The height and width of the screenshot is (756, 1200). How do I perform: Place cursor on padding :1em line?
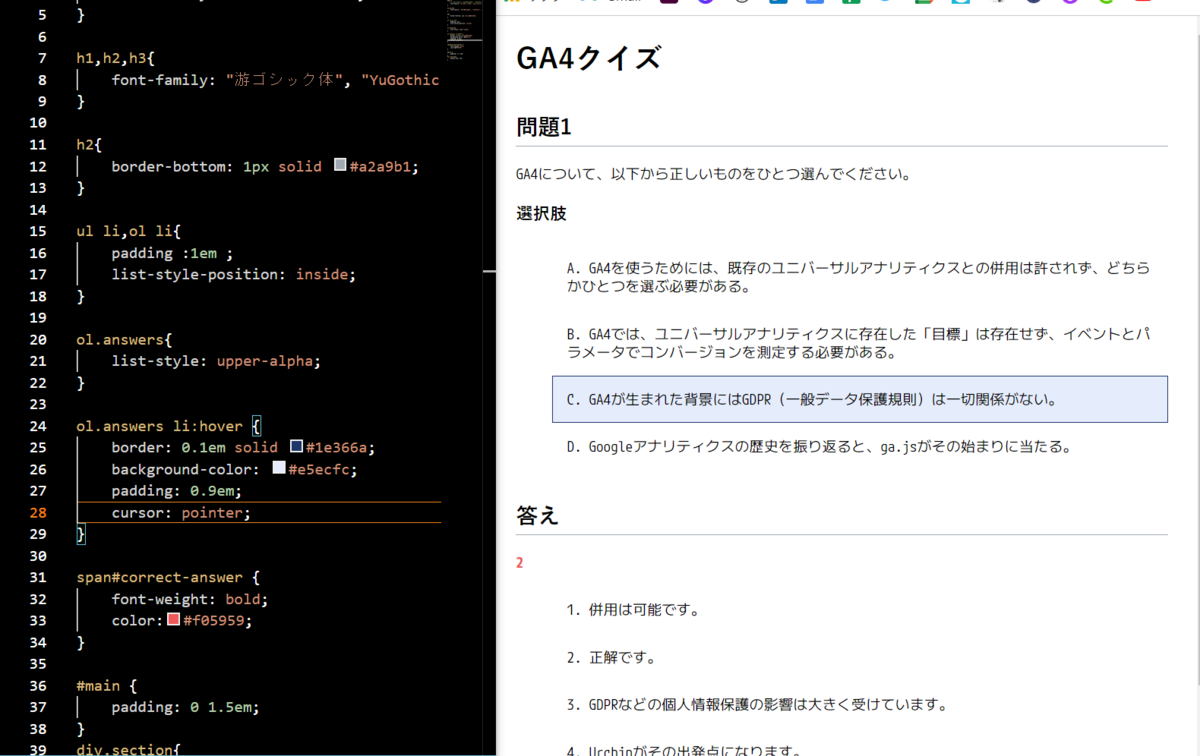(x=172, y=253)
